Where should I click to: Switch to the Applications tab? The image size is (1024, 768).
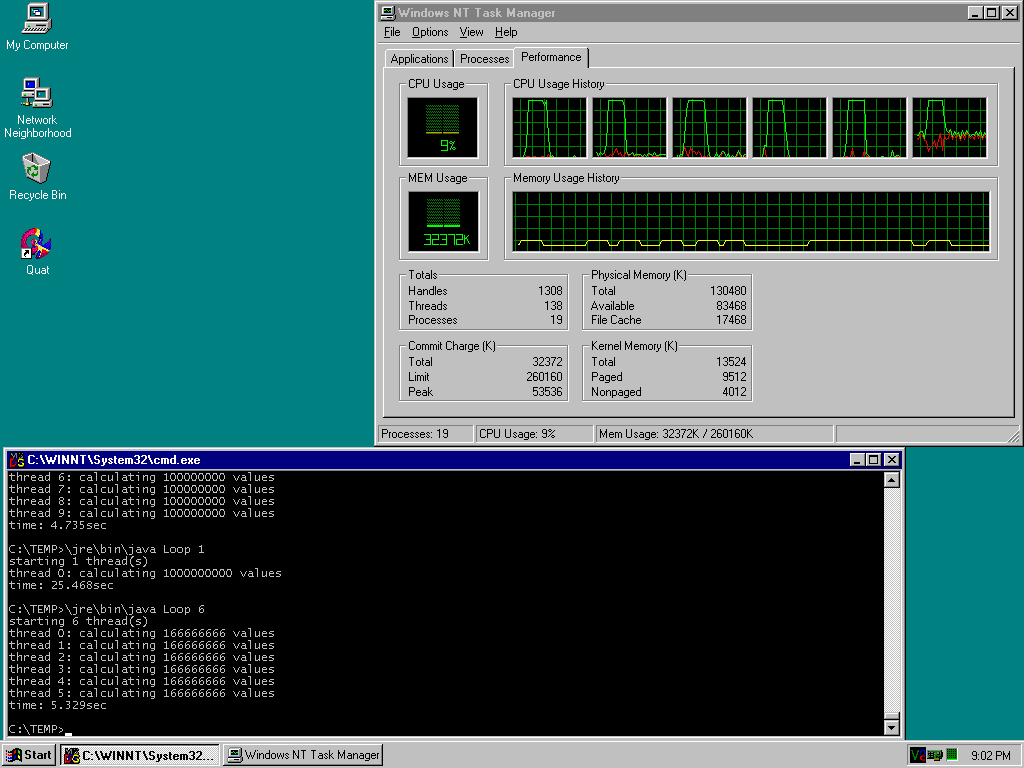419,59
